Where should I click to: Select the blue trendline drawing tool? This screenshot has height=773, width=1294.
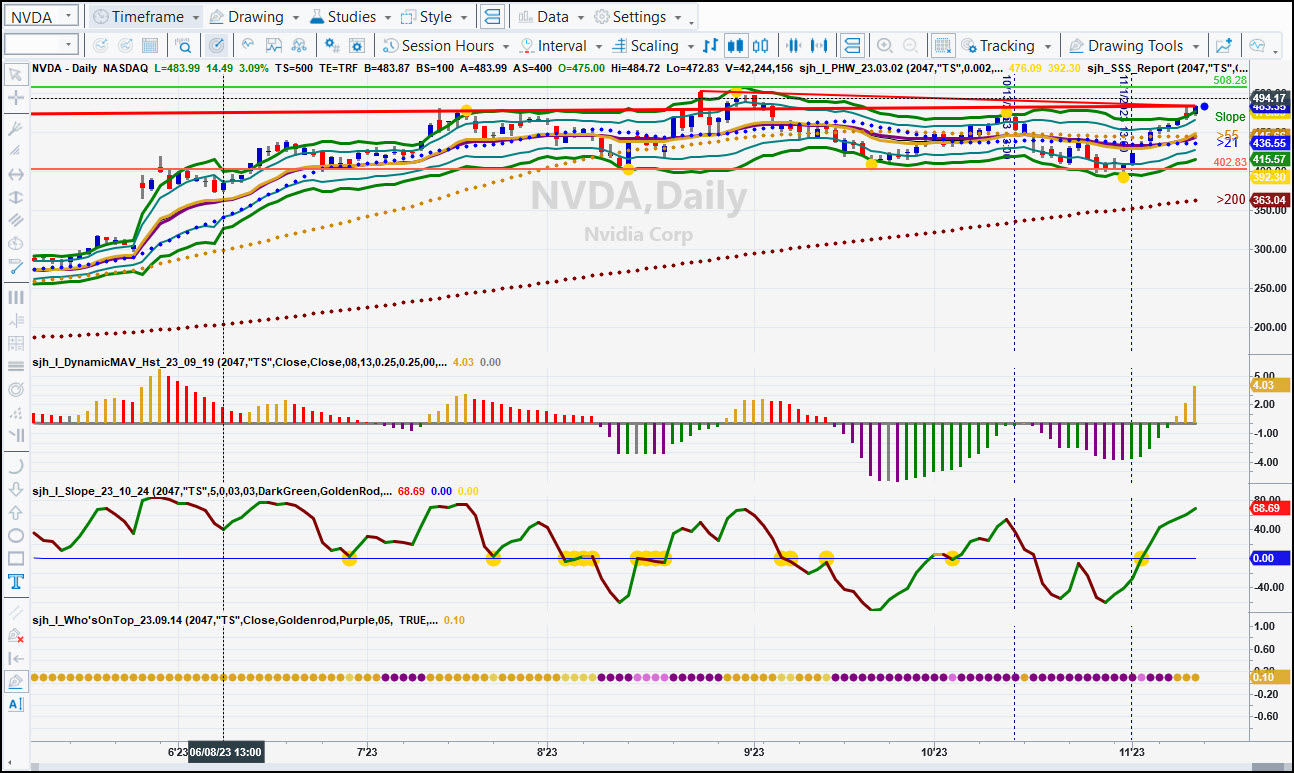15,266
